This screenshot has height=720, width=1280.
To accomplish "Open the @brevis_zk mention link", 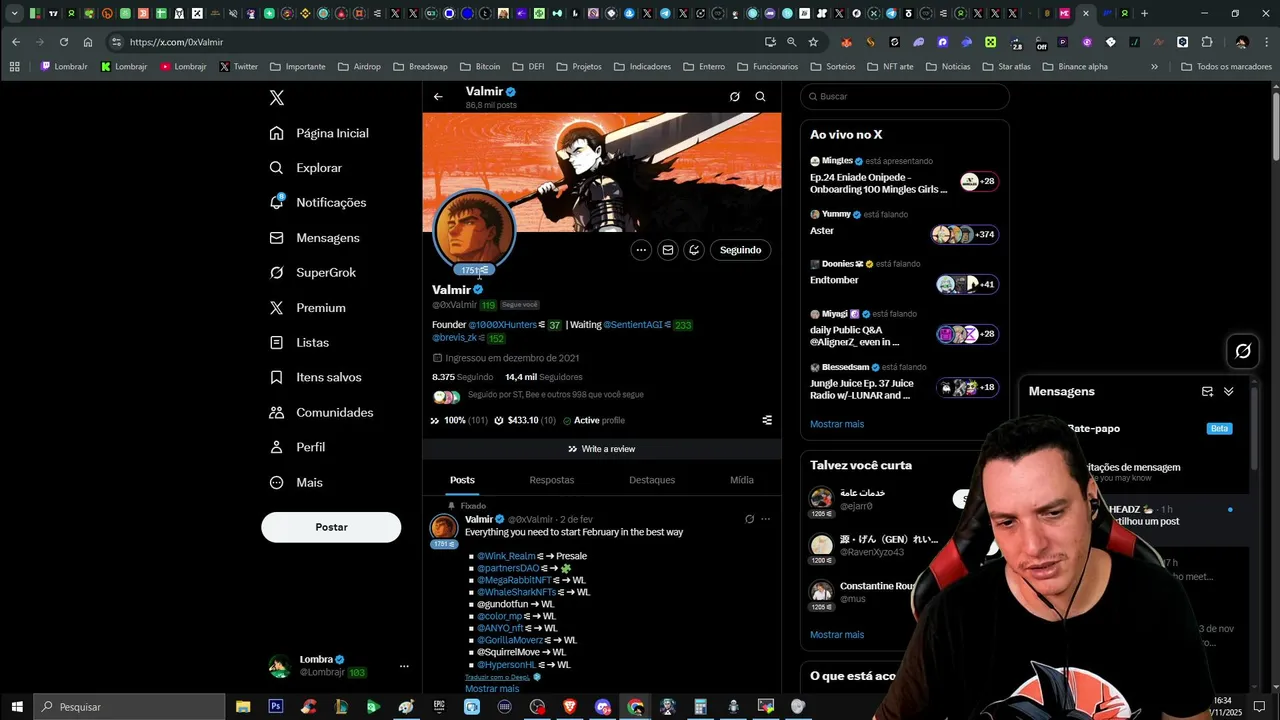I will [454, 338].
